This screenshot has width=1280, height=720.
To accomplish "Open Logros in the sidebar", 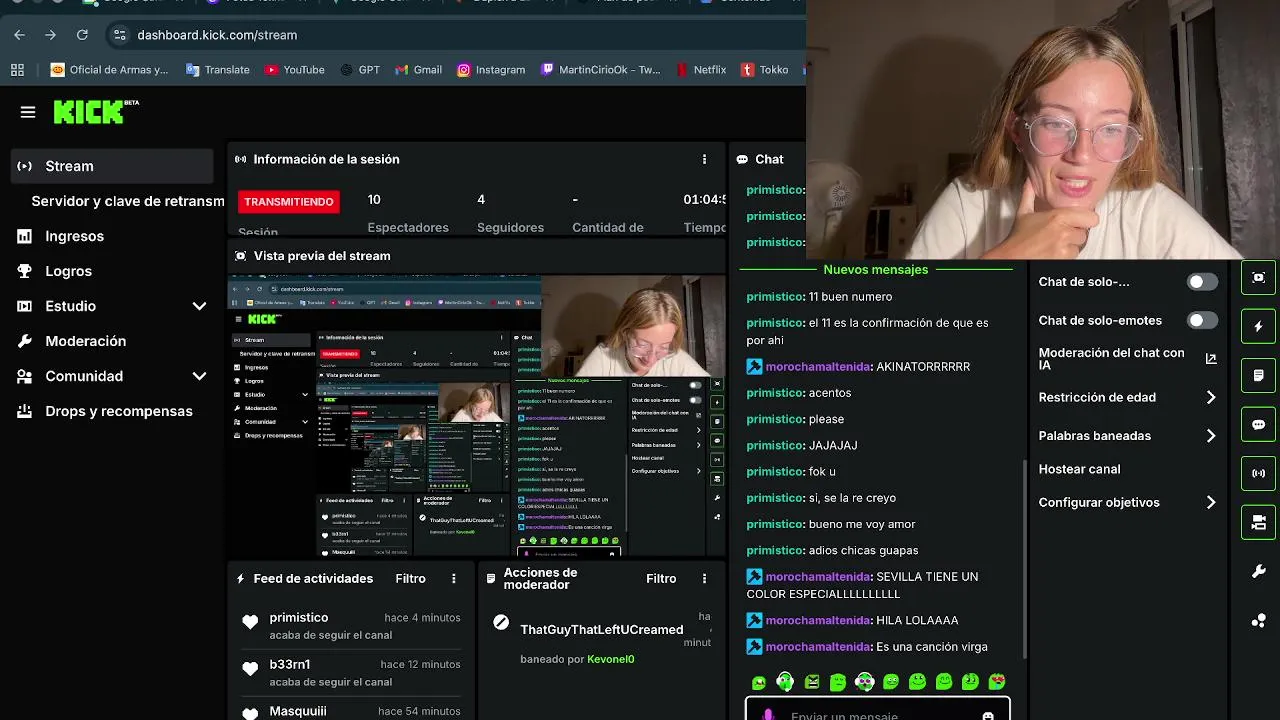I will pos(68,271).
